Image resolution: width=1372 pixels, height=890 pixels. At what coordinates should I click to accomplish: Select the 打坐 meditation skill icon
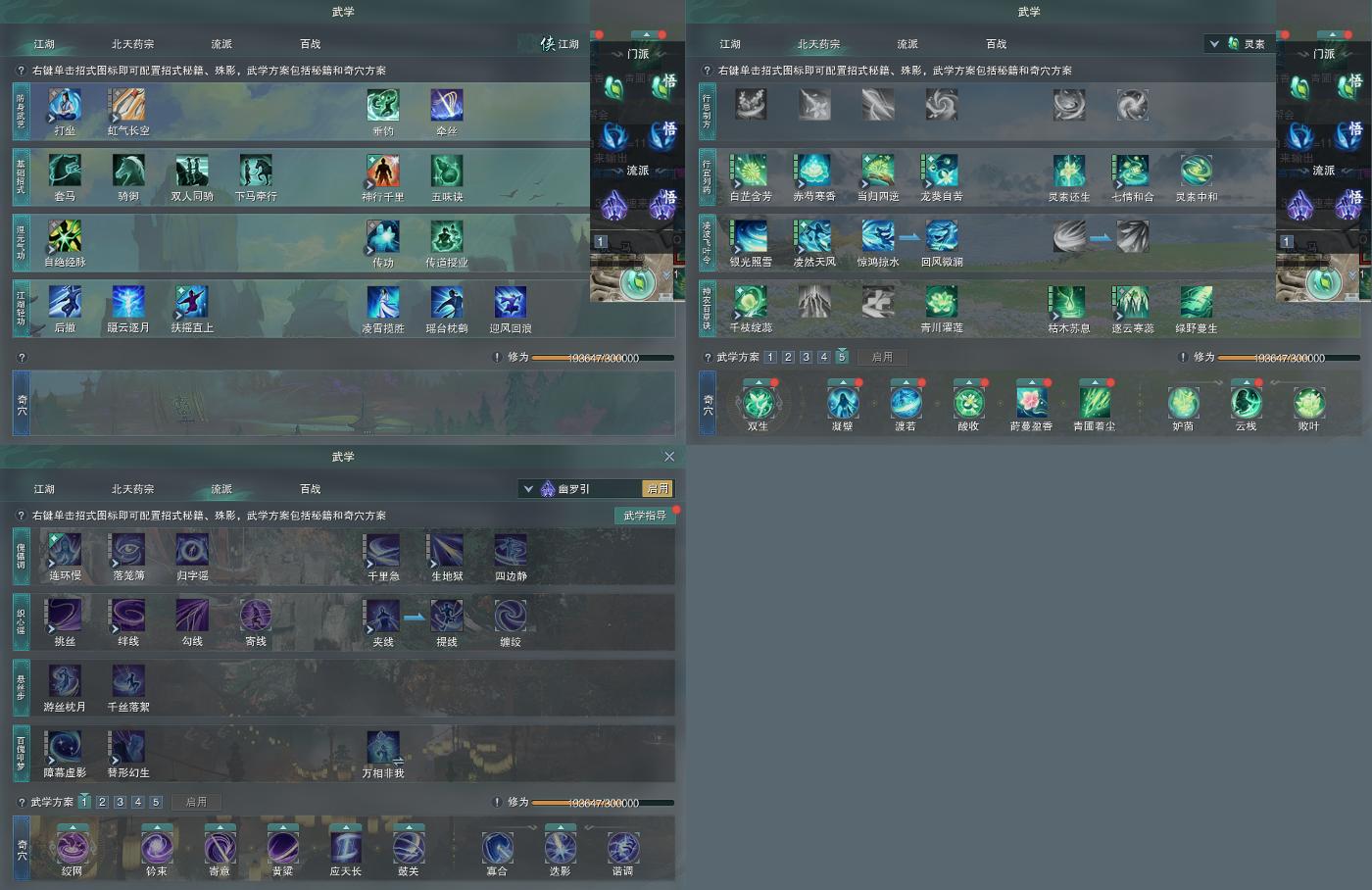(65, 105)
